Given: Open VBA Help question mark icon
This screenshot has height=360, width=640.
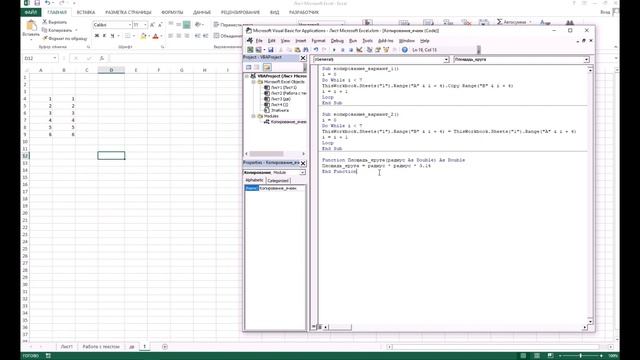Looking at the screenshot, I should point(404,50).
